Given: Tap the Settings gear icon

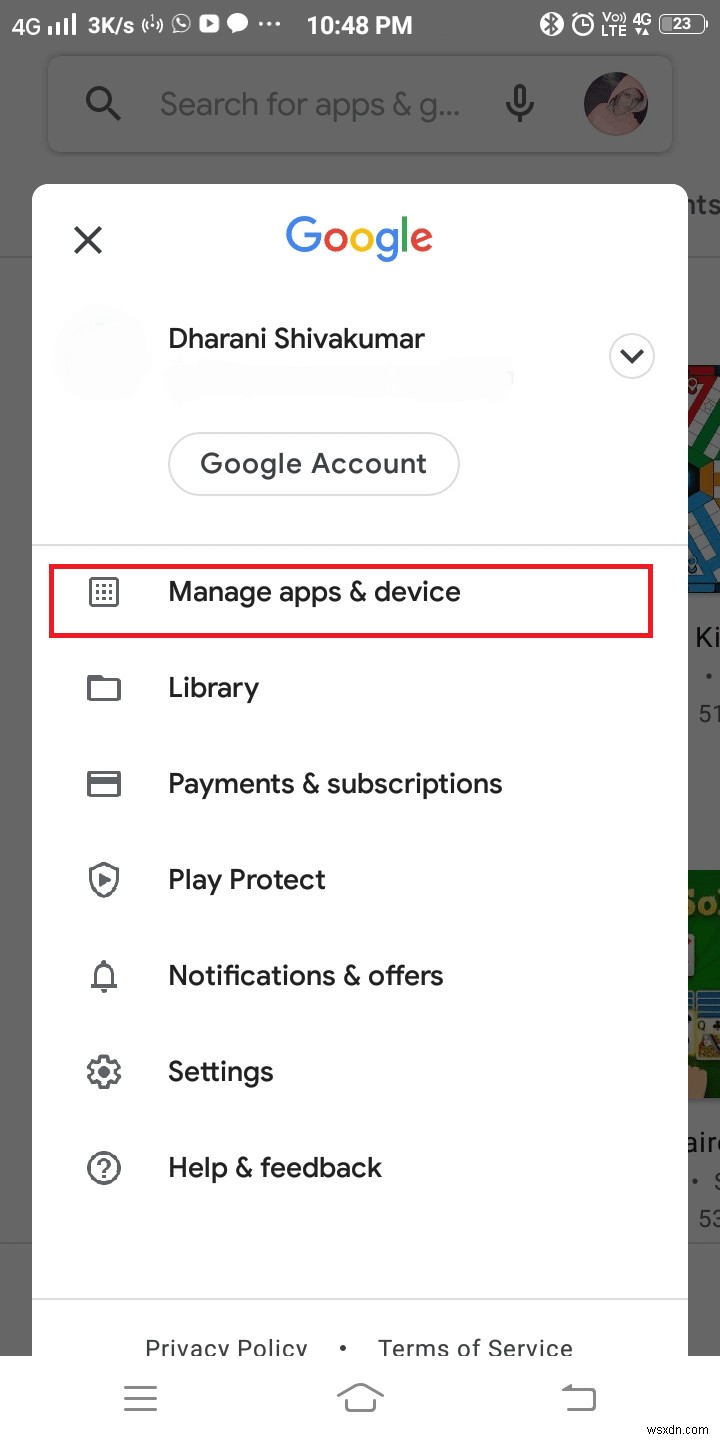Looking at the screenshot, I should click(x=104, y=1072).
